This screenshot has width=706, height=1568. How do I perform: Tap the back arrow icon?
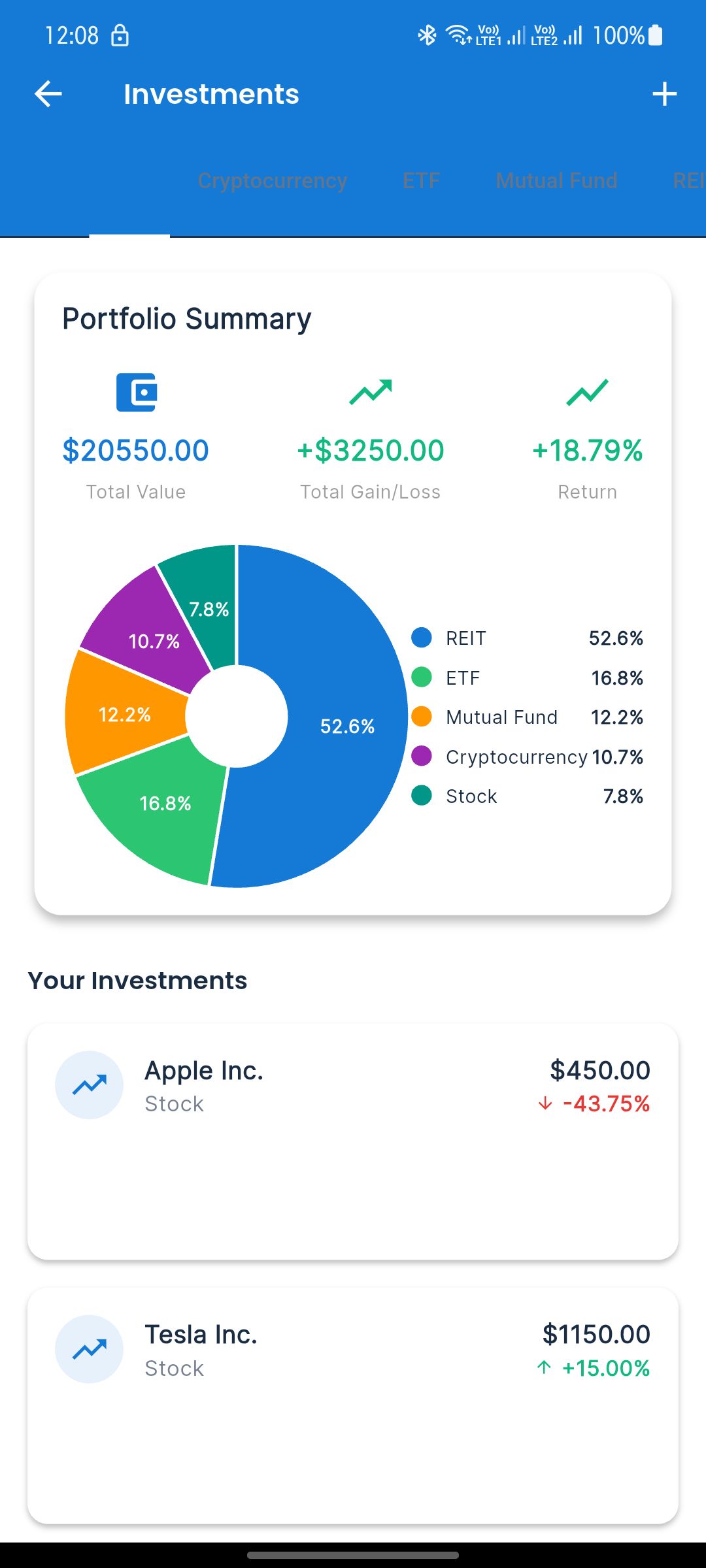click(x=48, y=94)
